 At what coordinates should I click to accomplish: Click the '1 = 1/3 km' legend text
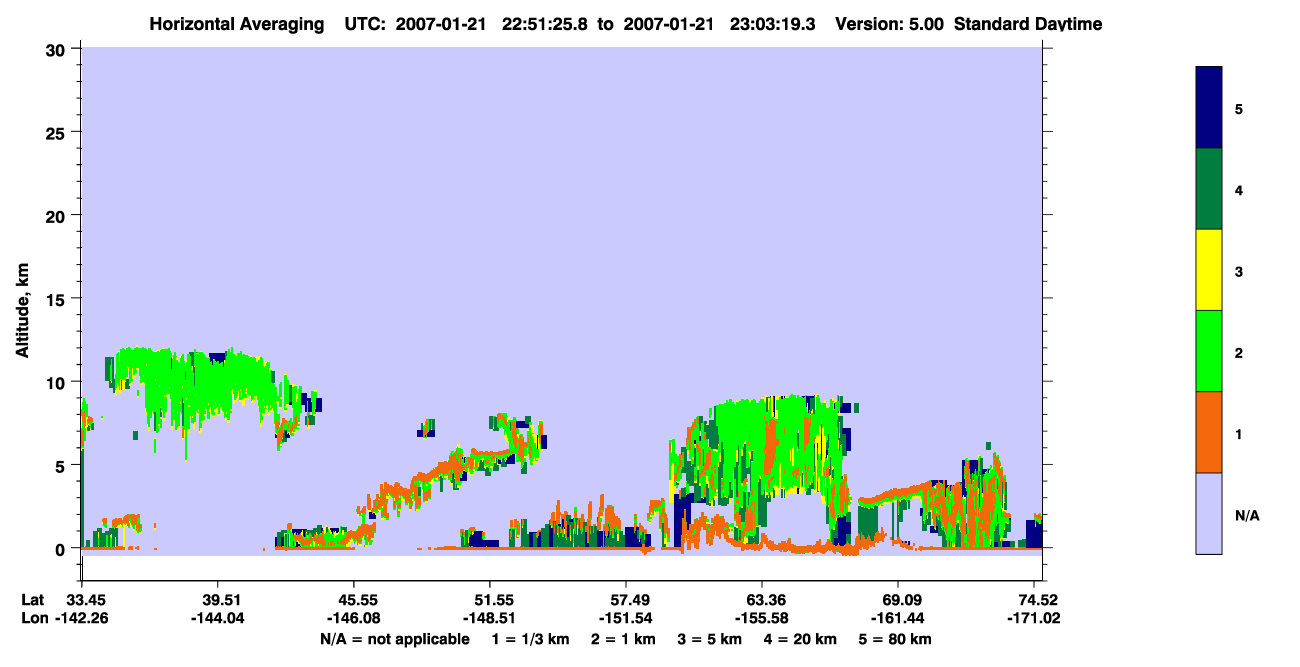pos(529,638)
